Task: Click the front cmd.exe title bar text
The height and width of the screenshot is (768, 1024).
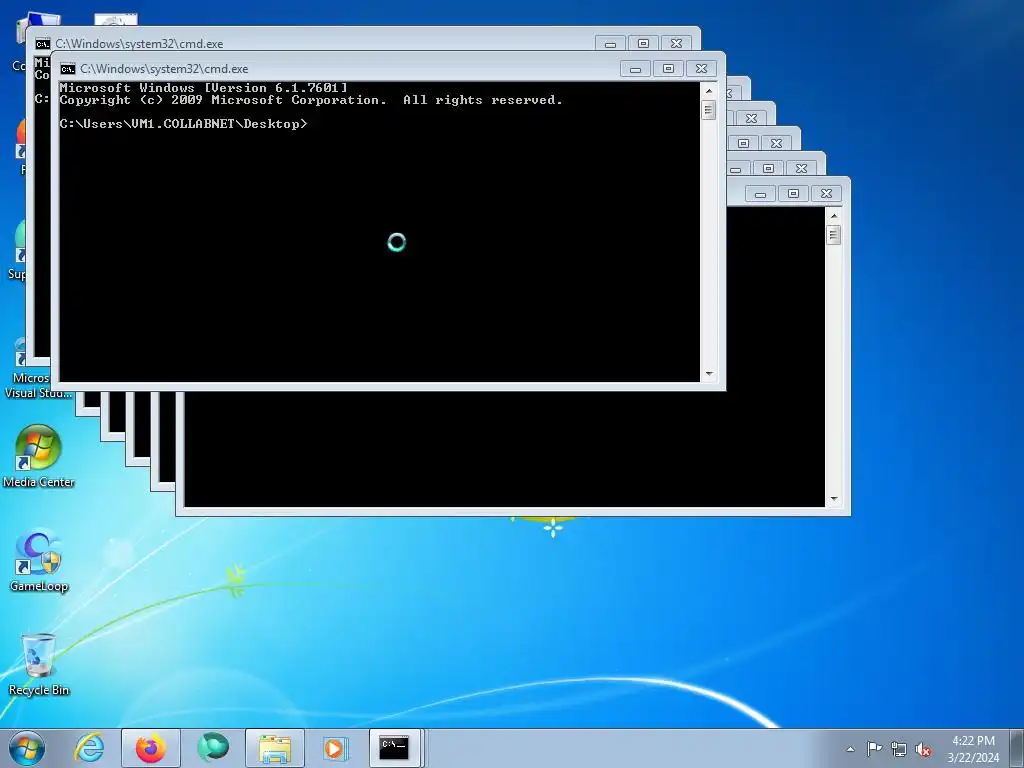Action: (164, 69)
